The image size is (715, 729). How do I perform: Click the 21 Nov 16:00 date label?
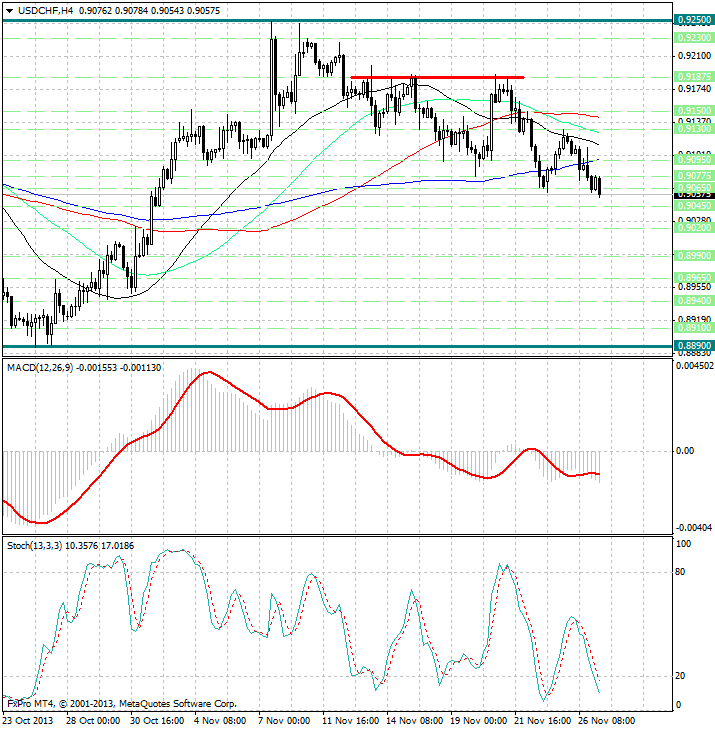click(543, 721)
